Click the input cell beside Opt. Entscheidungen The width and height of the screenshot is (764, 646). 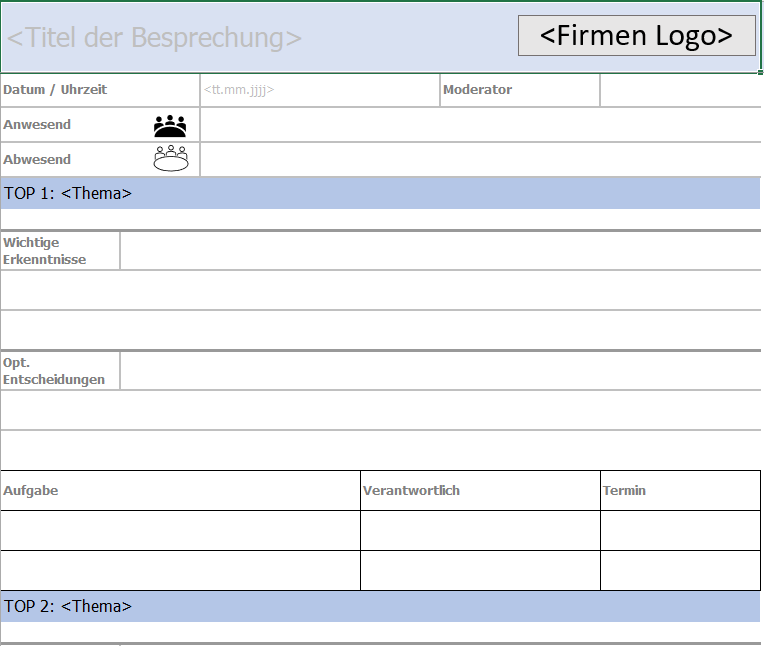[440, 371]
